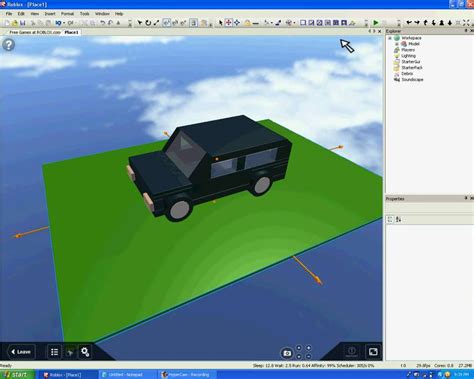The width and height of the screenshot is (474, 379).
Task: Select the pointer cursor tool icon
Action: 220,23
